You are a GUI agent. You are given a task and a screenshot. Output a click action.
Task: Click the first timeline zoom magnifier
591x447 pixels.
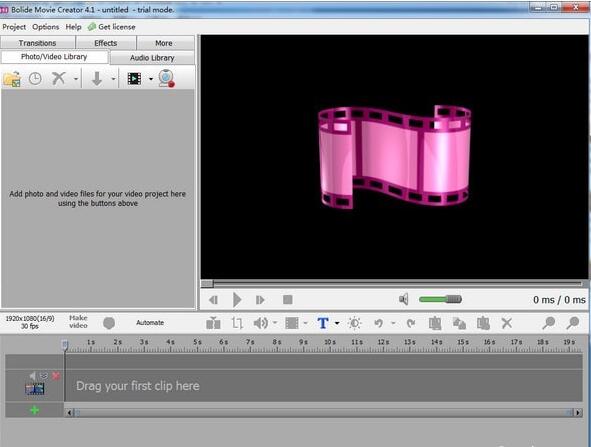pos(548,323)
